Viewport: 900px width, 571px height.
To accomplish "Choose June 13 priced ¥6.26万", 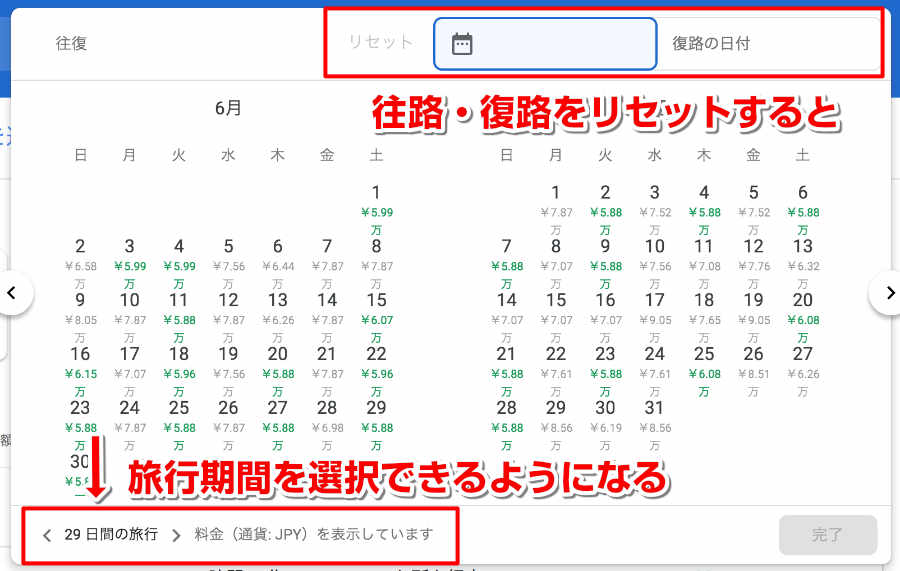I will click(x=278, y=317).
